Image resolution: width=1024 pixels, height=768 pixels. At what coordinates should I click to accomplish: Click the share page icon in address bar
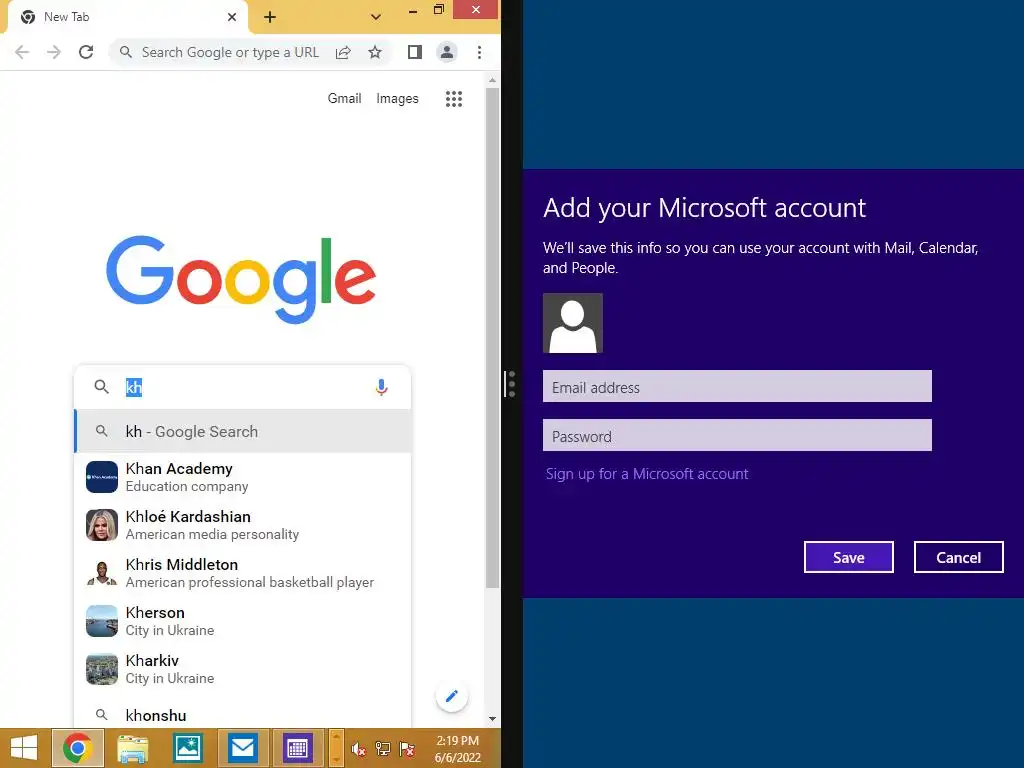click(343, 52)
